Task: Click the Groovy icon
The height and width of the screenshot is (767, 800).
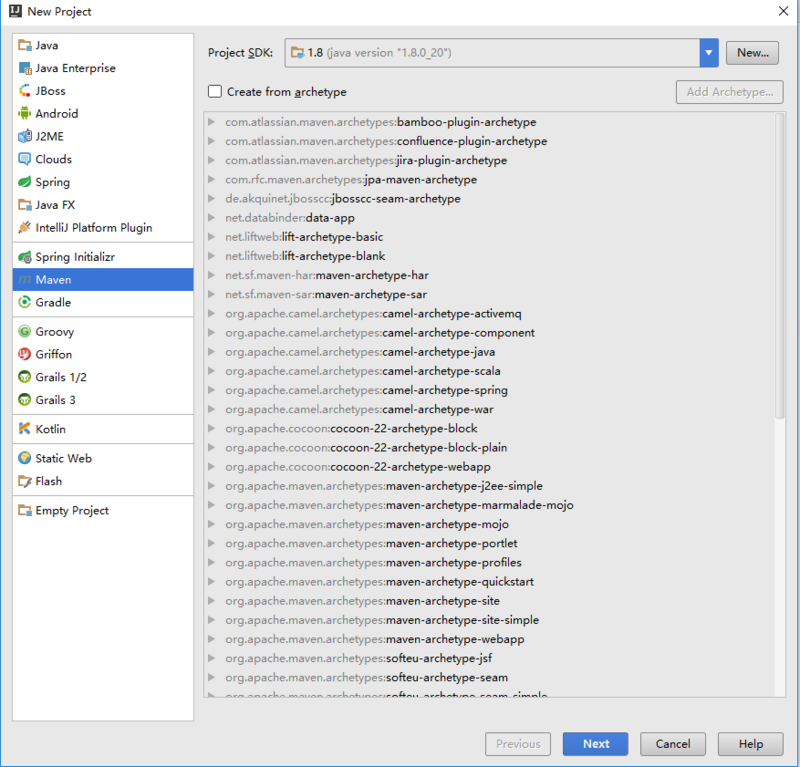Action: 24,332
